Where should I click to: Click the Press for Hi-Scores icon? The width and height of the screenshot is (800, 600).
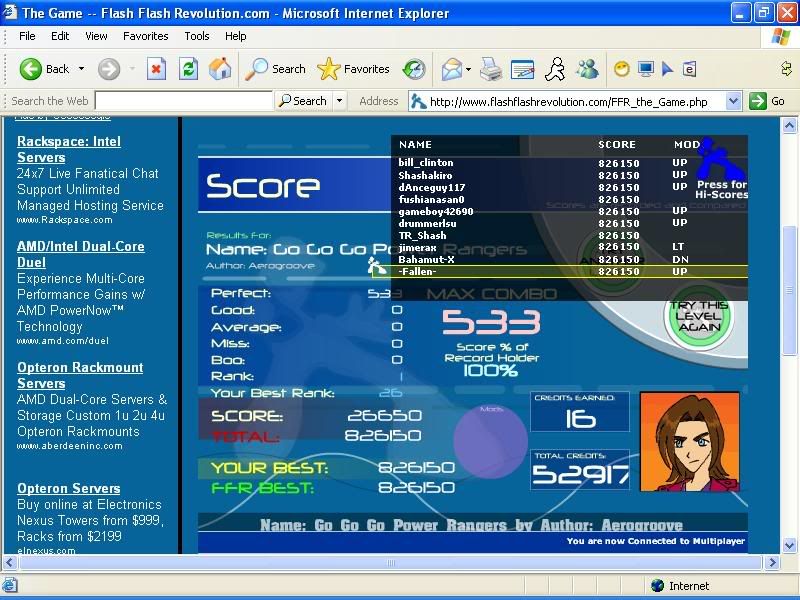click(720, 168)
